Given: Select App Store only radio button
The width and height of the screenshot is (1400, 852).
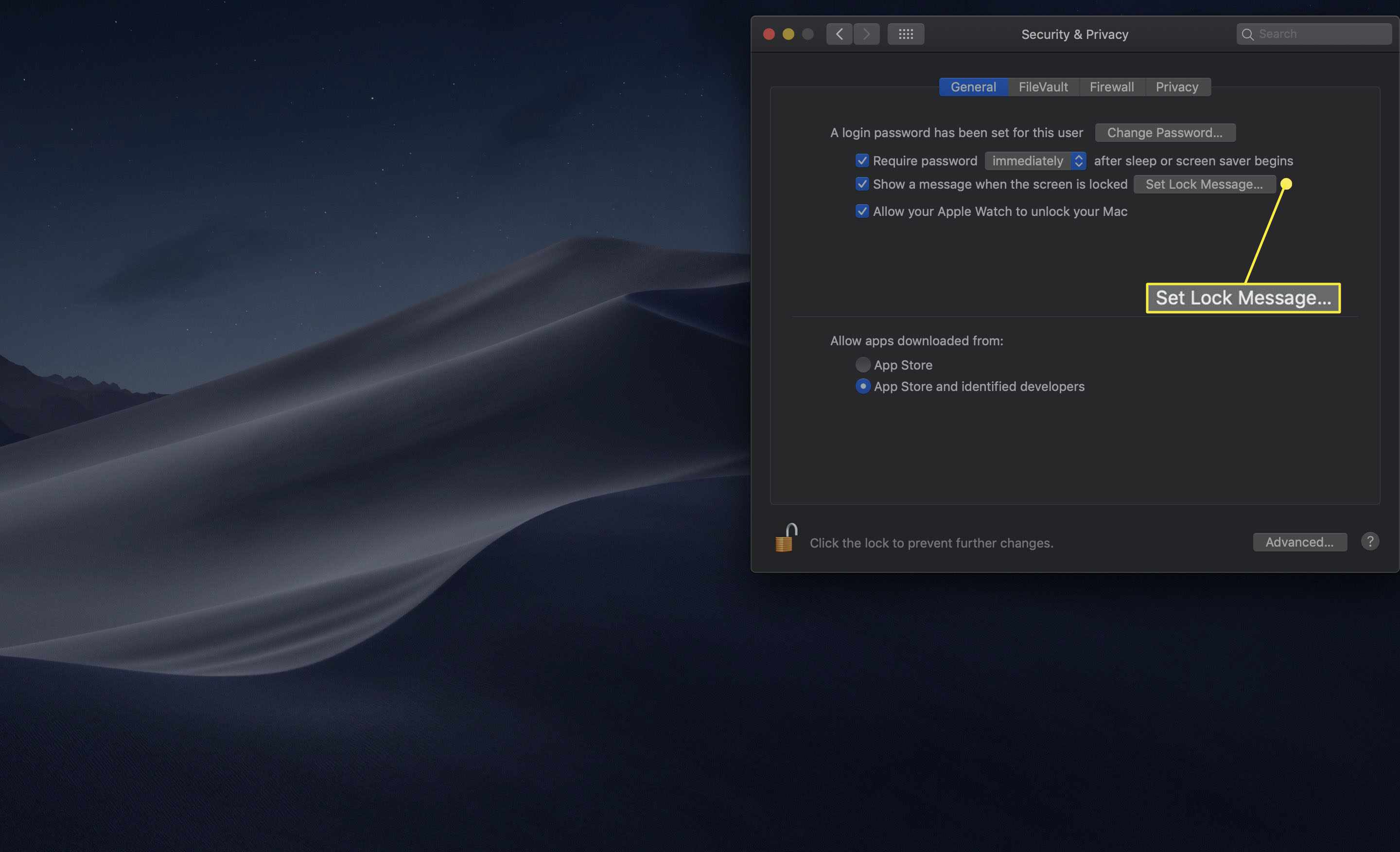Looking at the screenshot, I should (862, 364).
